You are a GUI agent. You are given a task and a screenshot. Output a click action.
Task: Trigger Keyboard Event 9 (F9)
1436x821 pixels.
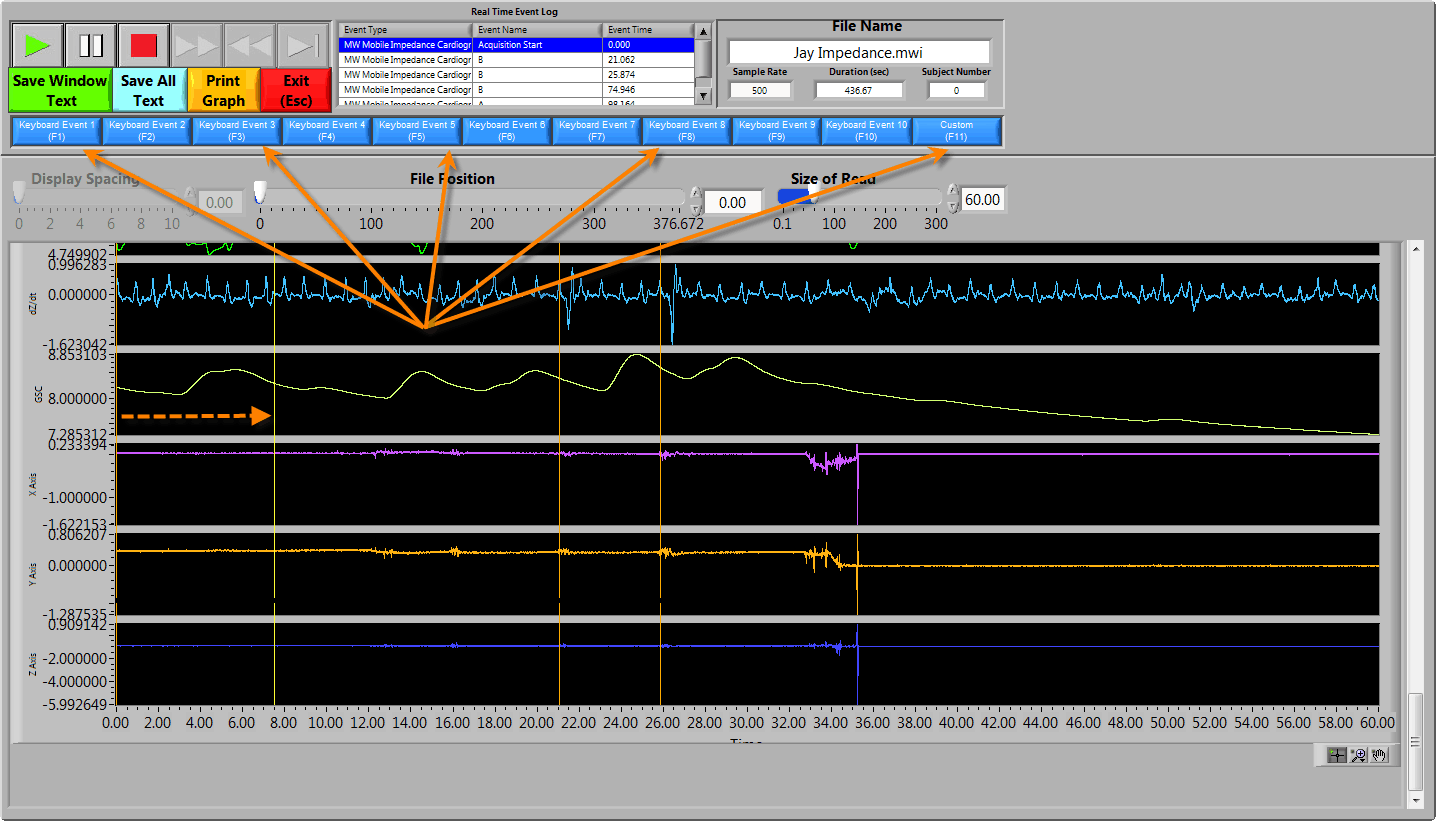[x=777, y=131]
